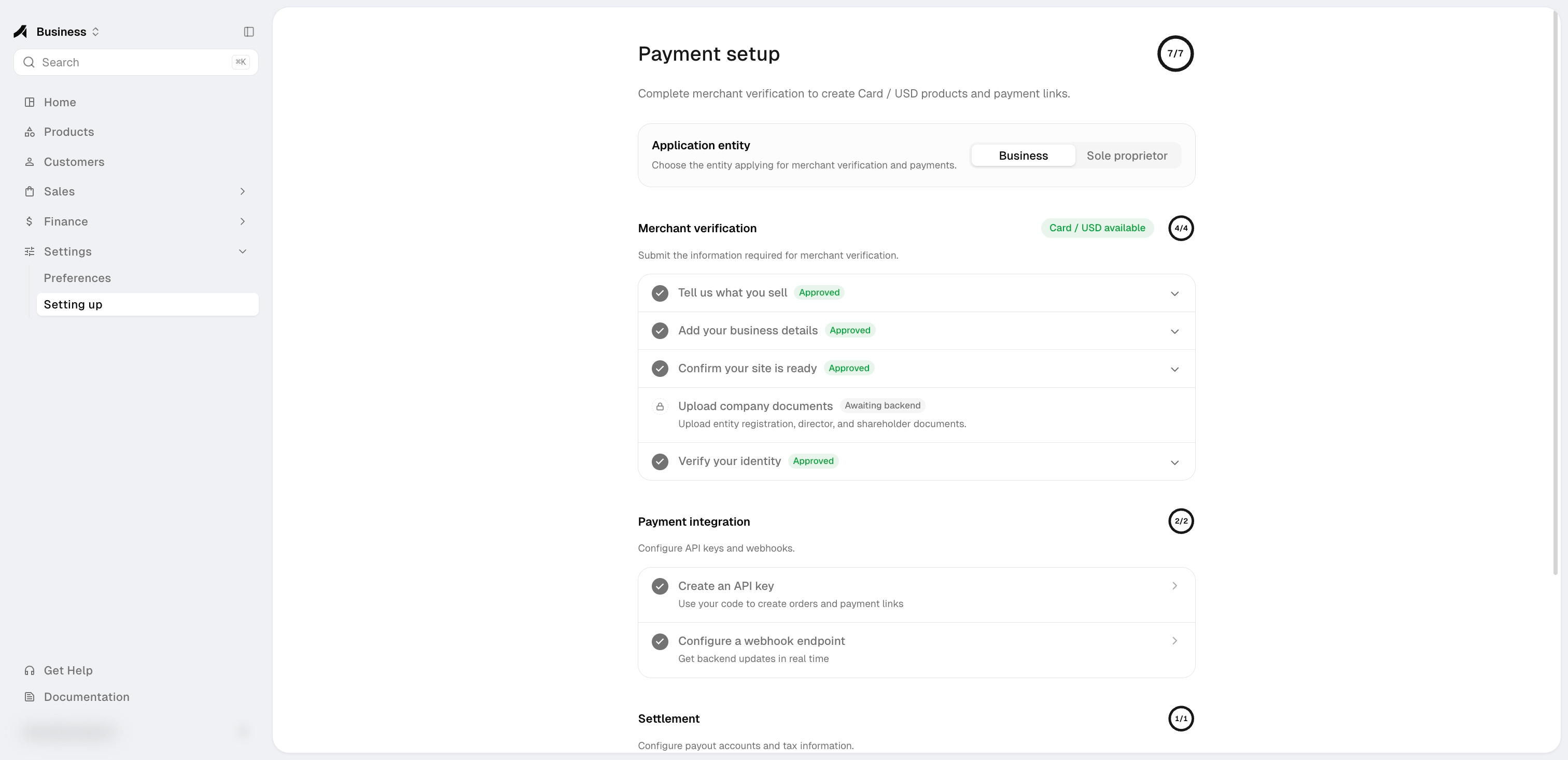Screen dimensions: 1568x760
Task: Expand the Finance submenu chevron
Action: coord(242,221)
